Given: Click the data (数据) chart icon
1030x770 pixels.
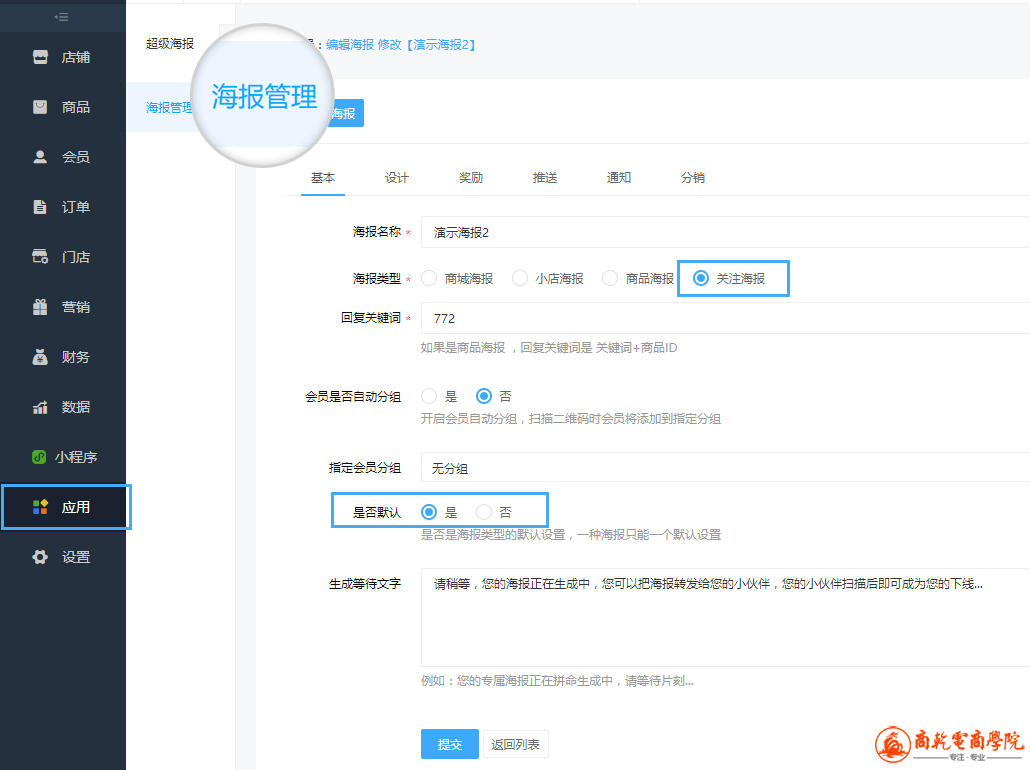Looking at the screenshot, I should [40, 407].
